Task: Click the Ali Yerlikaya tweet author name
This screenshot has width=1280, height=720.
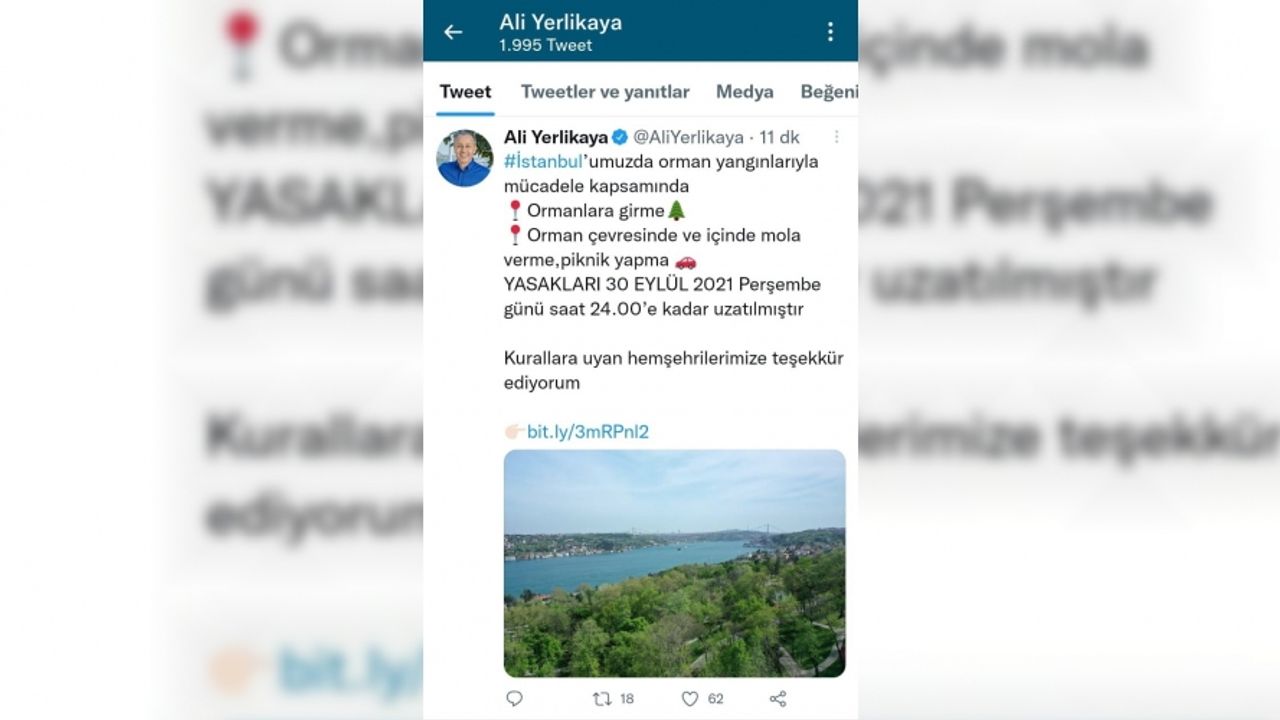Action: click(x=556, y=137)
